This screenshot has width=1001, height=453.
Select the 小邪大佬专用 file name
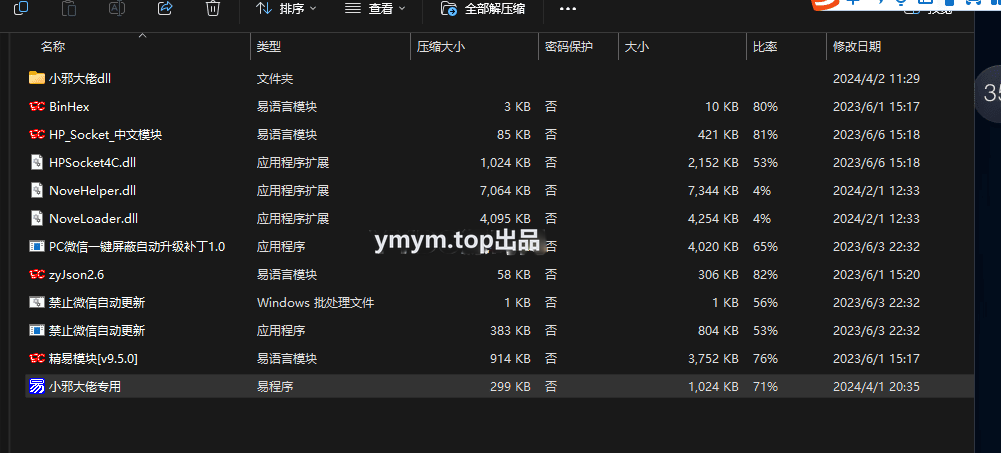85,387
